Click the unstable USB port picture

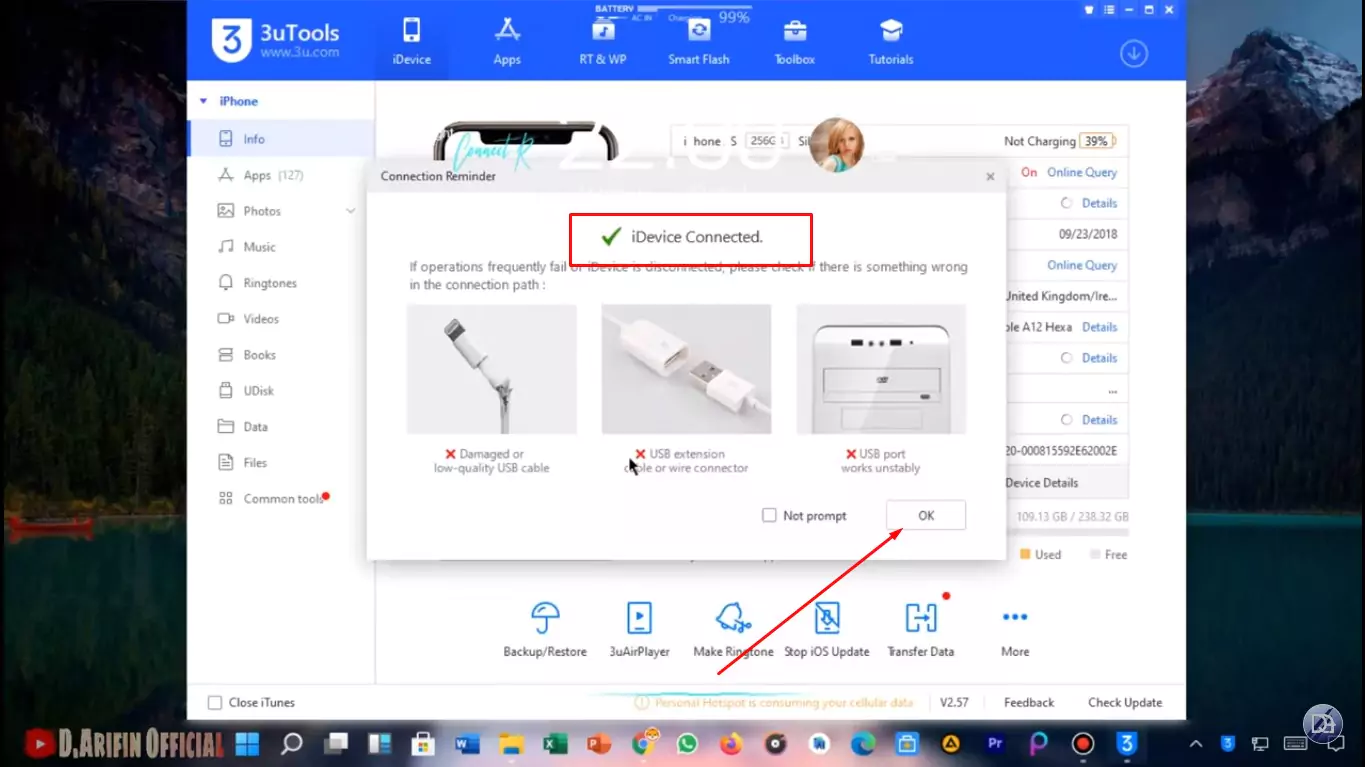coord(881,369)
